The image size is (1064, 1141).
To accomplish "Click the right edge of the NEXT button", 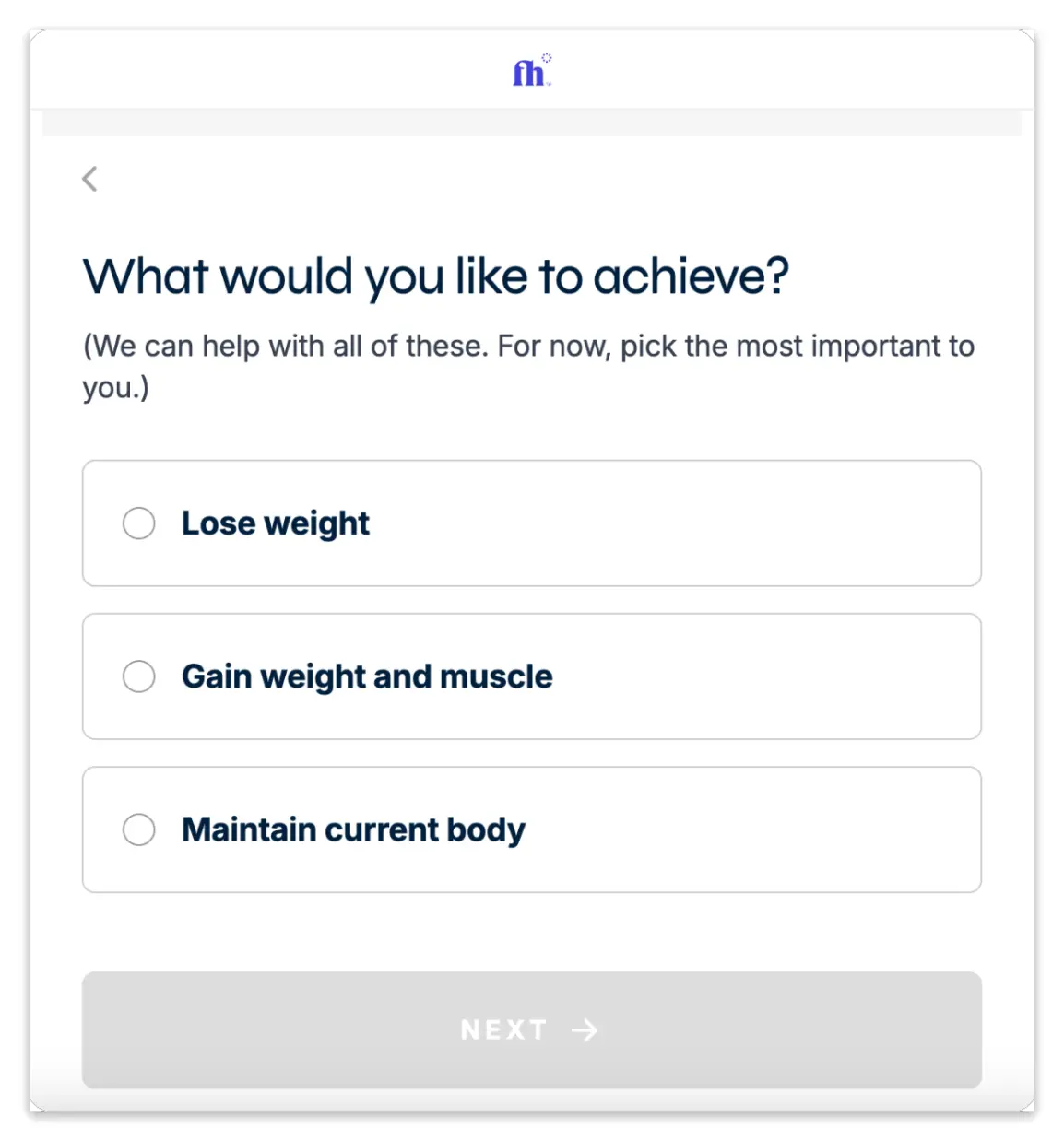I will pos(963,1029).
